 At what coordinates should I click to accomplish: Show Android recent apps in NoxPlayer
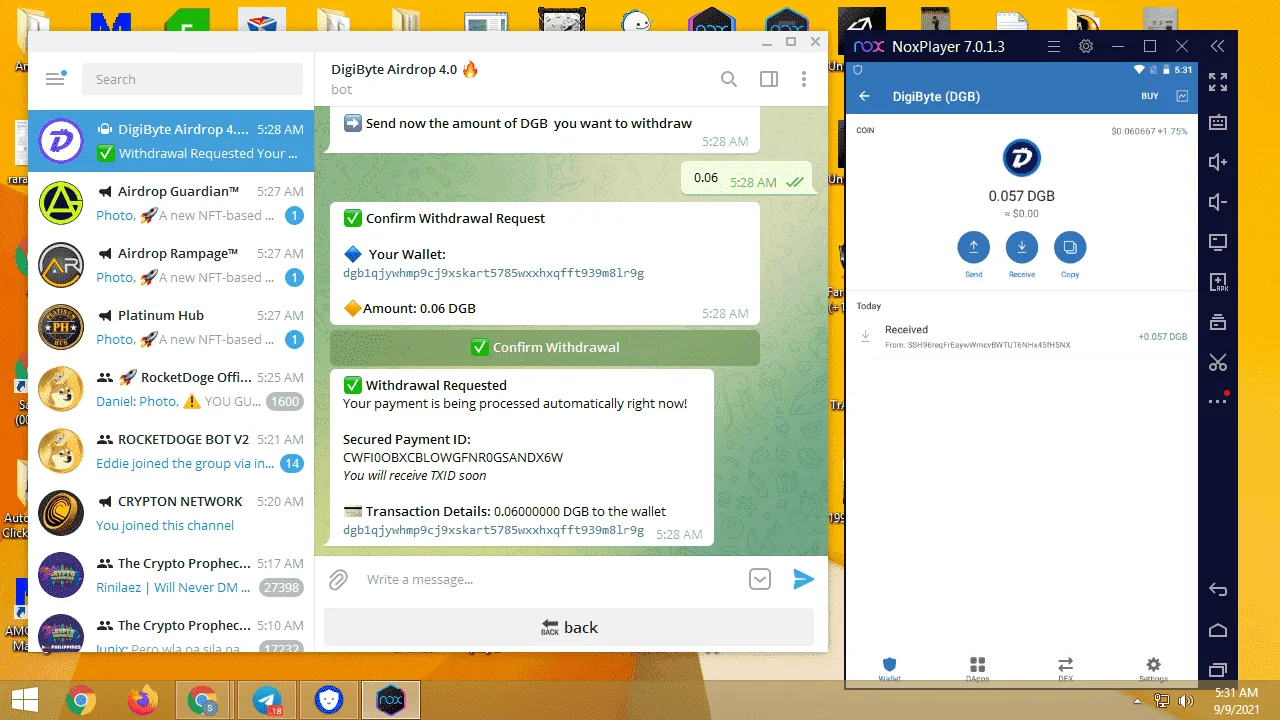(1218, 669)
